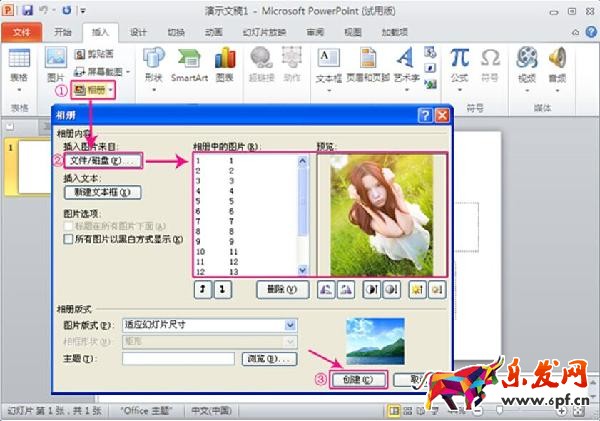The width and height of the screenshot is (600, 421).
Task: Click the 浏览 browse button
Action: [269, 359]
